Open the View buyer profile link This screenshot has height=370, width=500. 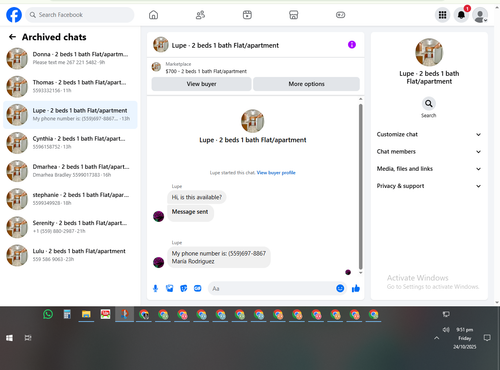pyautogui.click(x=276, y=173)
